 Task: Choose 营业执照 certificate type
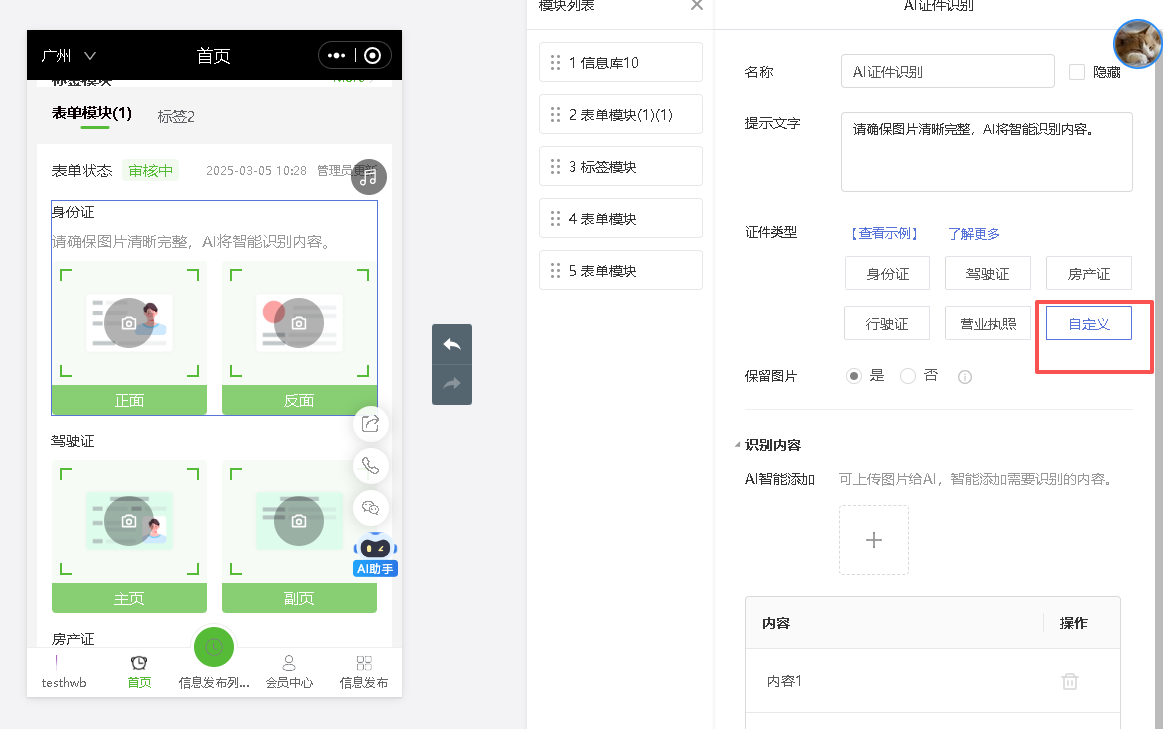[988, 323]
